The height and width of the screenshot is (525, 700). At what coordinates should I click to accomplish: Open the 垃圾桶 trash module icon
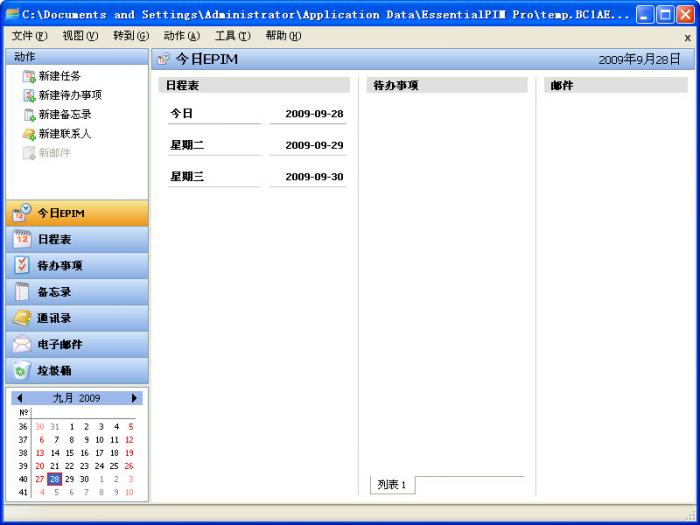point(22,370)
